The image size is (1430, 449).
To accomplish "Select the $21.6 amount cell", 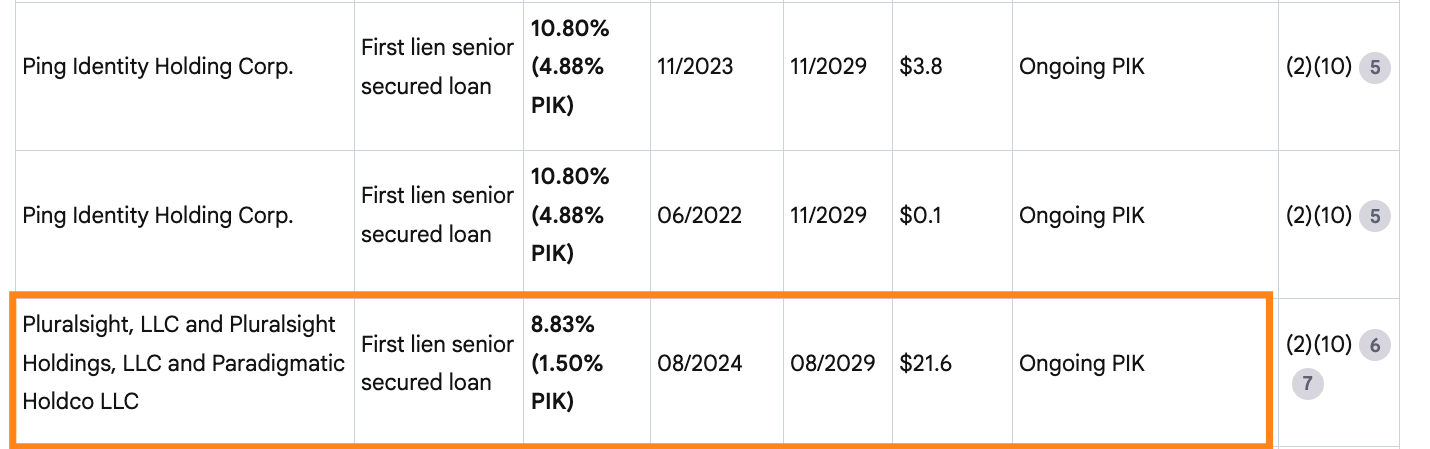I will tap(926, 364).
